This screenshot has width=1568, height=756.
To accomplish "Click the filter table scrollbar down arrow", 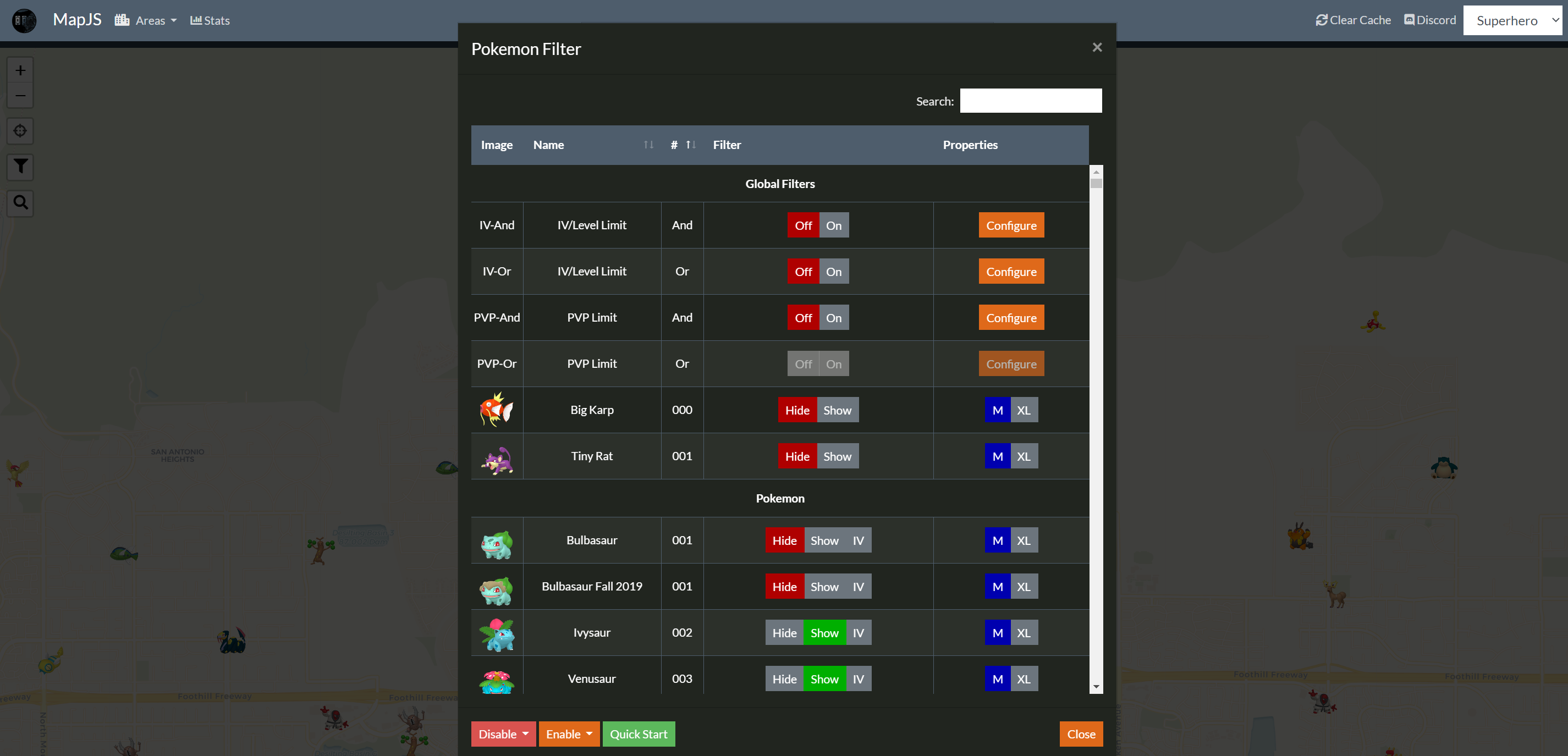I will coord(1096,687).
